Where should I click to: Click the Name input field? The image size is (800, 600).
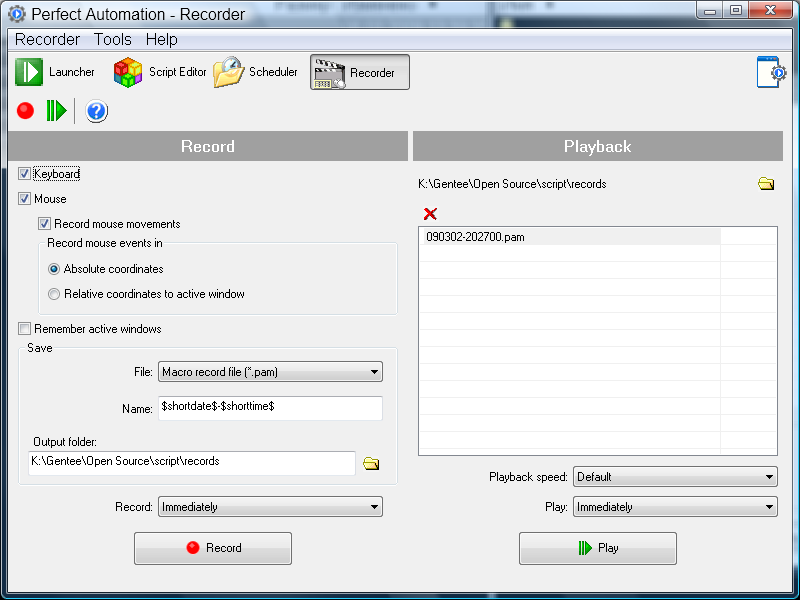[x=270, y=408]
